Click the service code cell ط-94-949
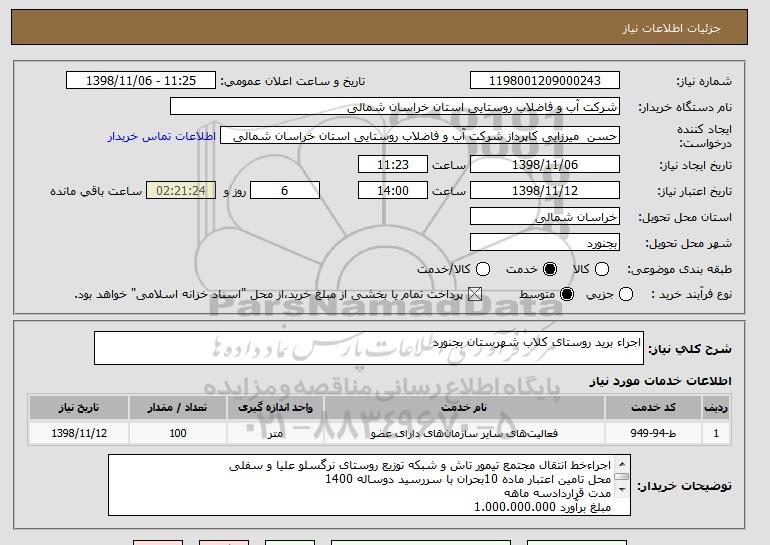This screenshot has height=545, width=770. (x=653, y=433)
